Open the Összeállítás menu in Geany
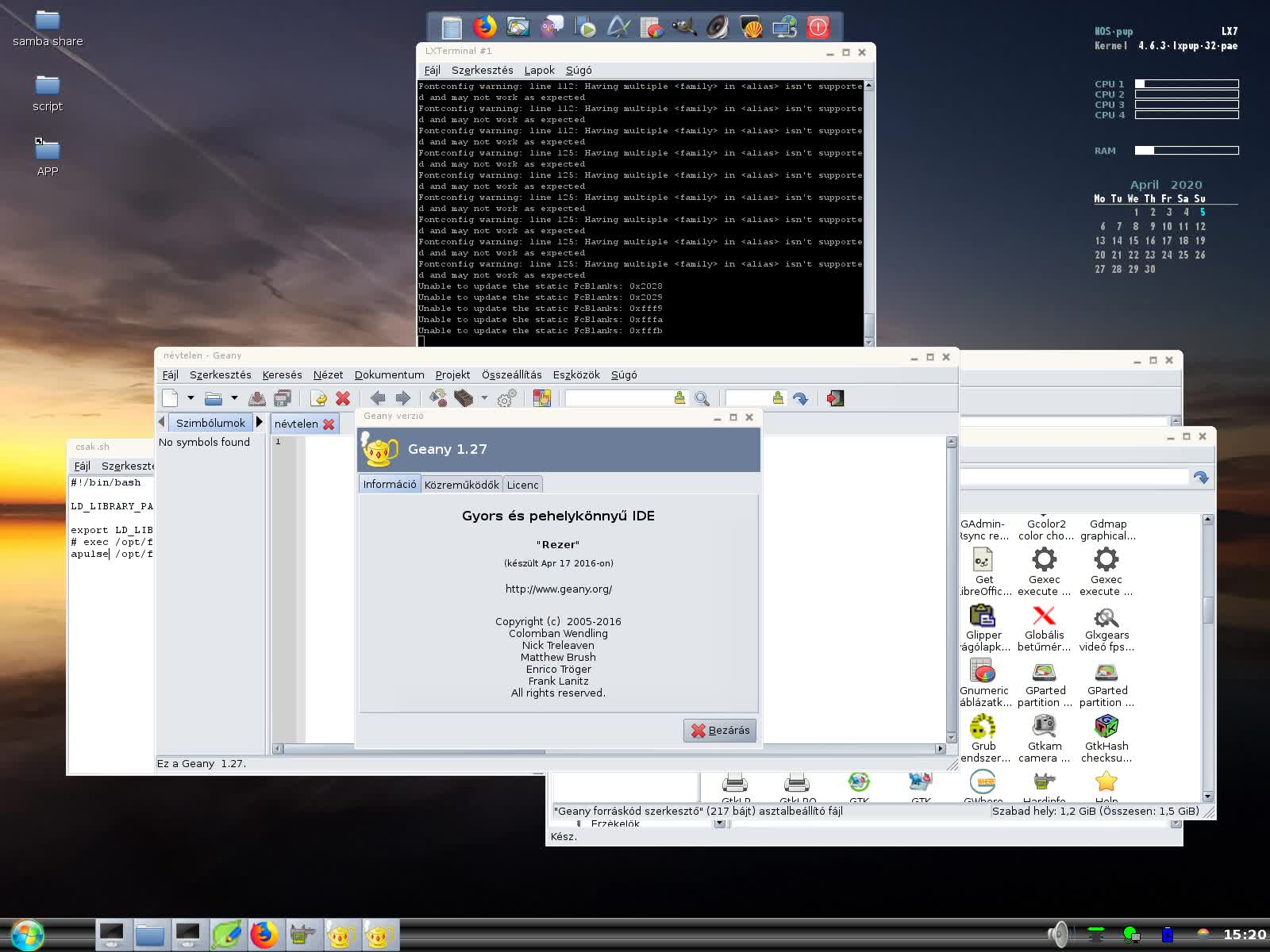This screenshot has height=952, width=1270. pyautogui.click(x=511, y=375)
